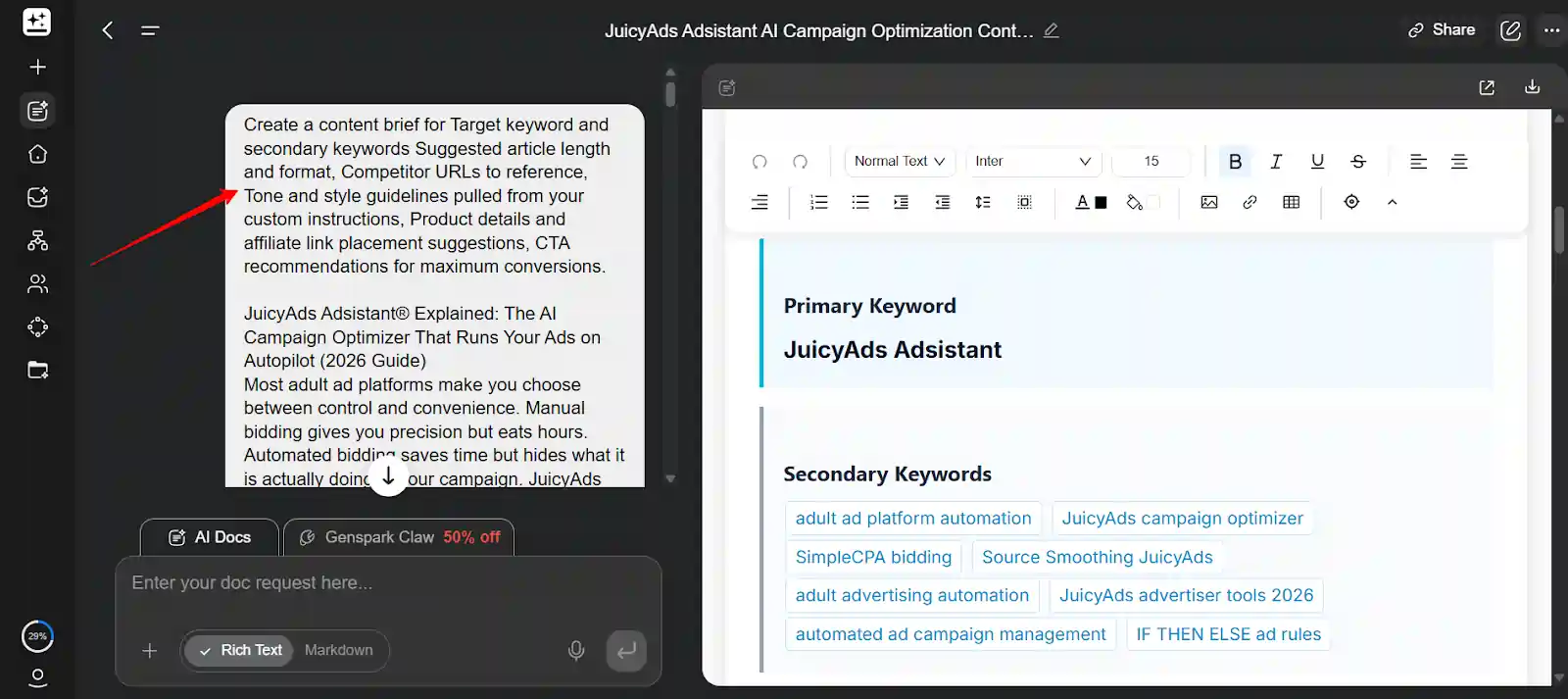This screenshot has height=699, width=1568.
Task: Click the IF THEN ELSE ad rules tag
Action: point(1229,634)
